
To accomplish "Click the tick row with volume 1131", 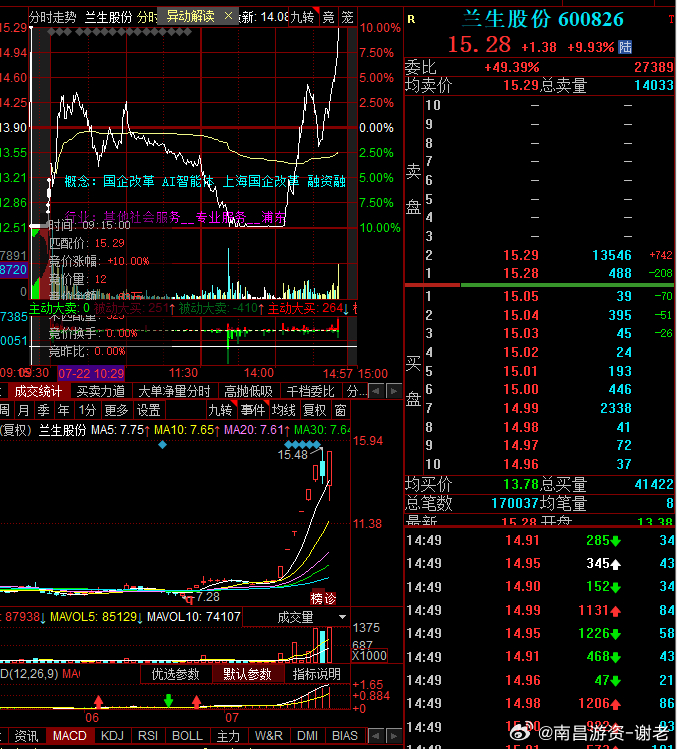I will tap(540, 610).
